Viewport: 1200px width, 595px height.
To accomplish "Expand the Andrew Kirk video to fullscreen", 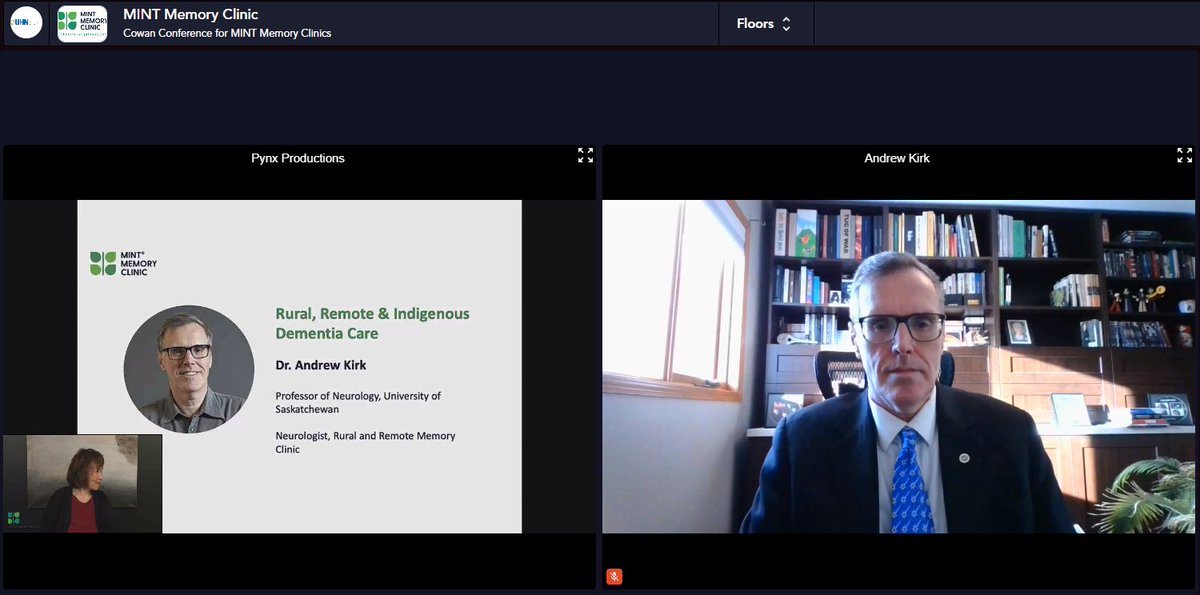I will click(x=1184, y=155).
